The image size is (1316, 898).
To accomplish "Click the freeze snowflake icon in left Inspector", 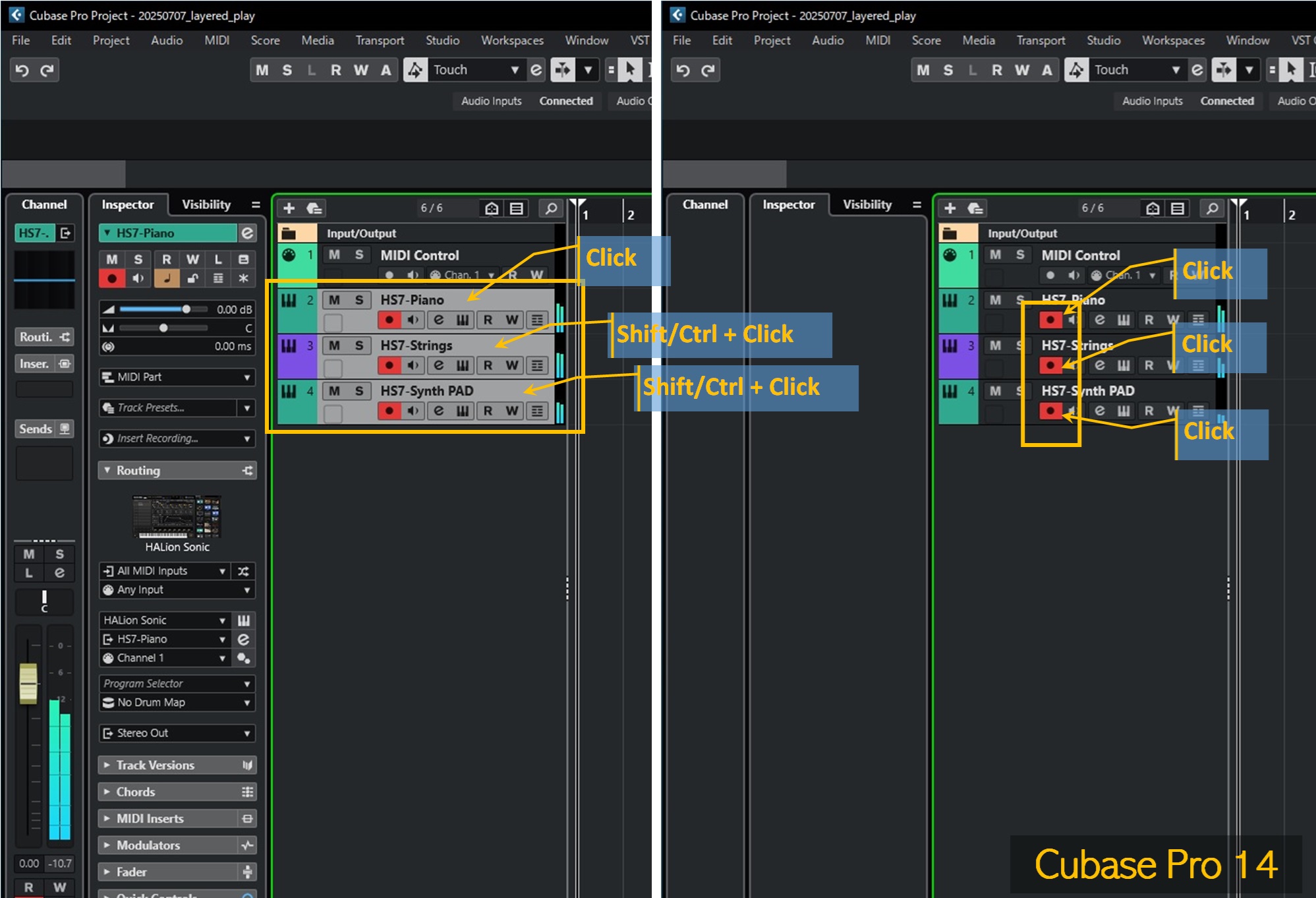I will (243, 278).
